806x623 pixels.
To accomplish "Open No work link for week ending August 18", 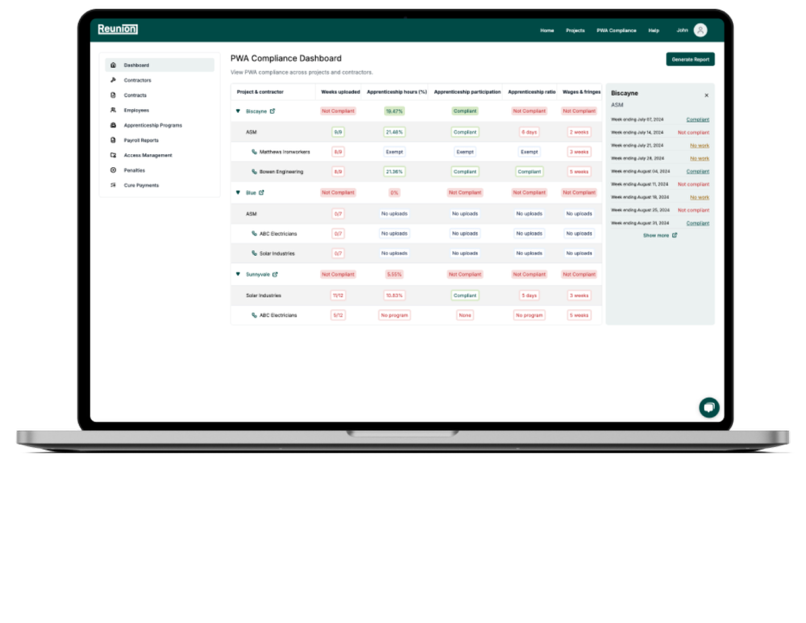I will coord(699,197).
